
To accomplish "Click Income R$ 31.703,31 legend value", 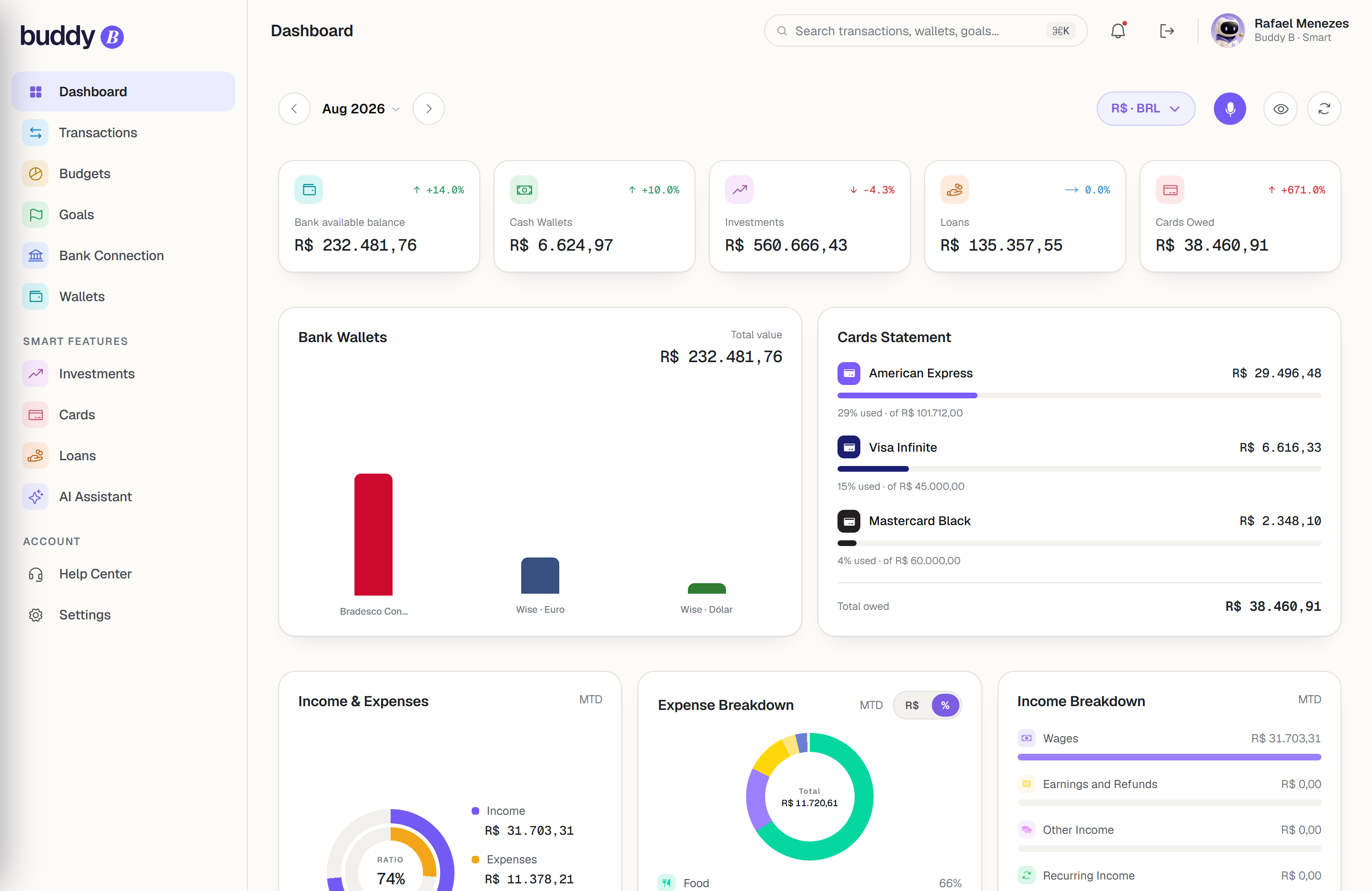I will (x=529, y=831).
